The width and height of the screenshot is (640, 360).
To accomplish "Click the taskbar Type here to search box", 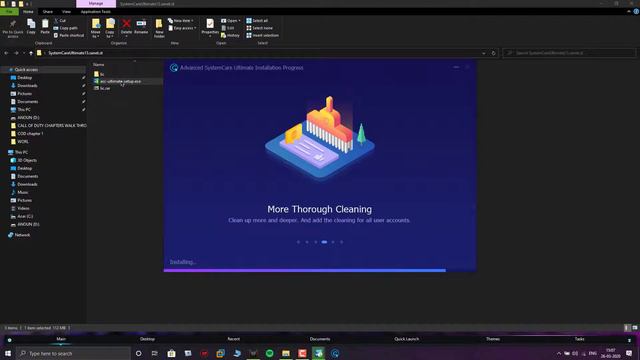I will (x=73, y=353).
